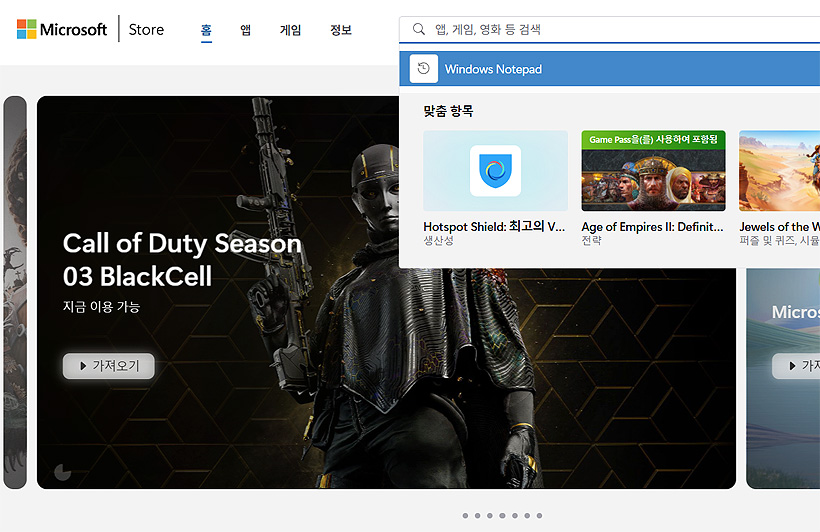Click the history icon beside Windows Notepad
The image size is (820, 532).
click(424, 69)
